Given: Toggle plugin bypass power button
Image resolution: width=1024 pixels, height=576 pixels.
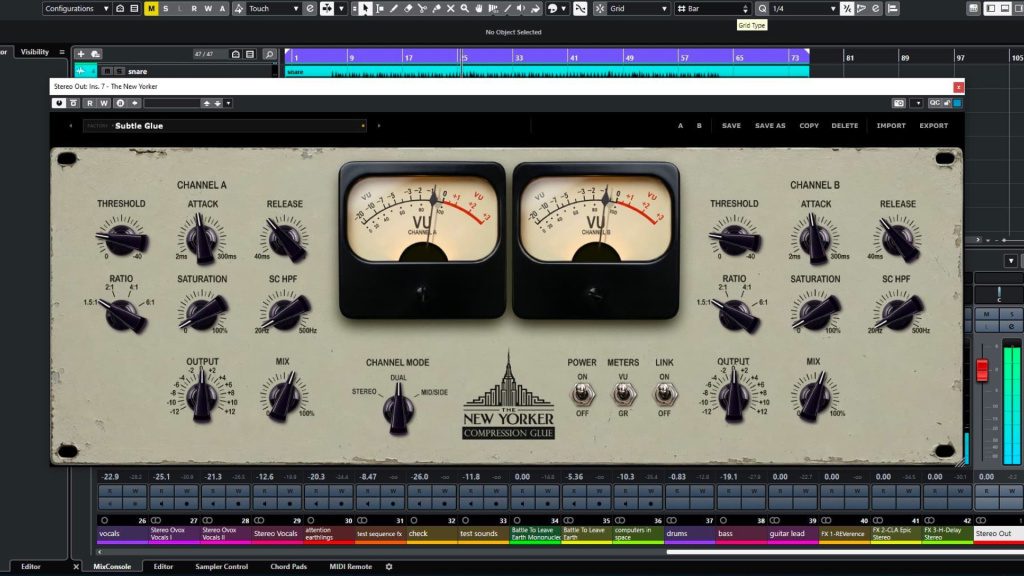Looking at the screenshot, I should pos(59,103).
